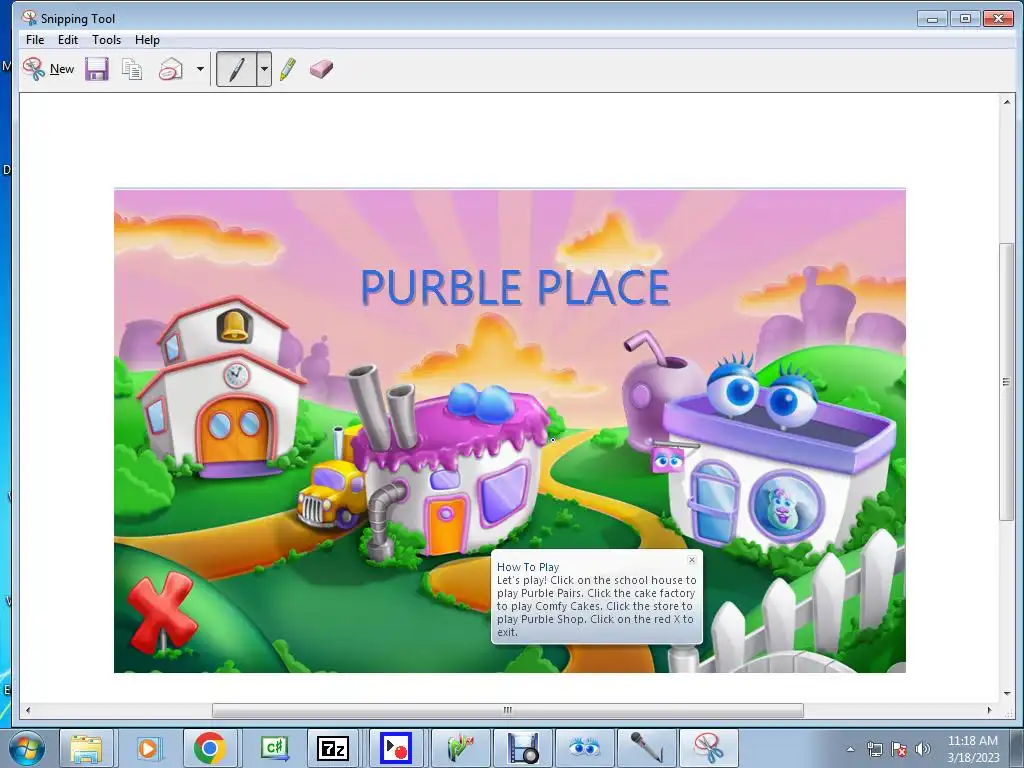Open the File menu

pyautogui.click(x=35, y=40)
